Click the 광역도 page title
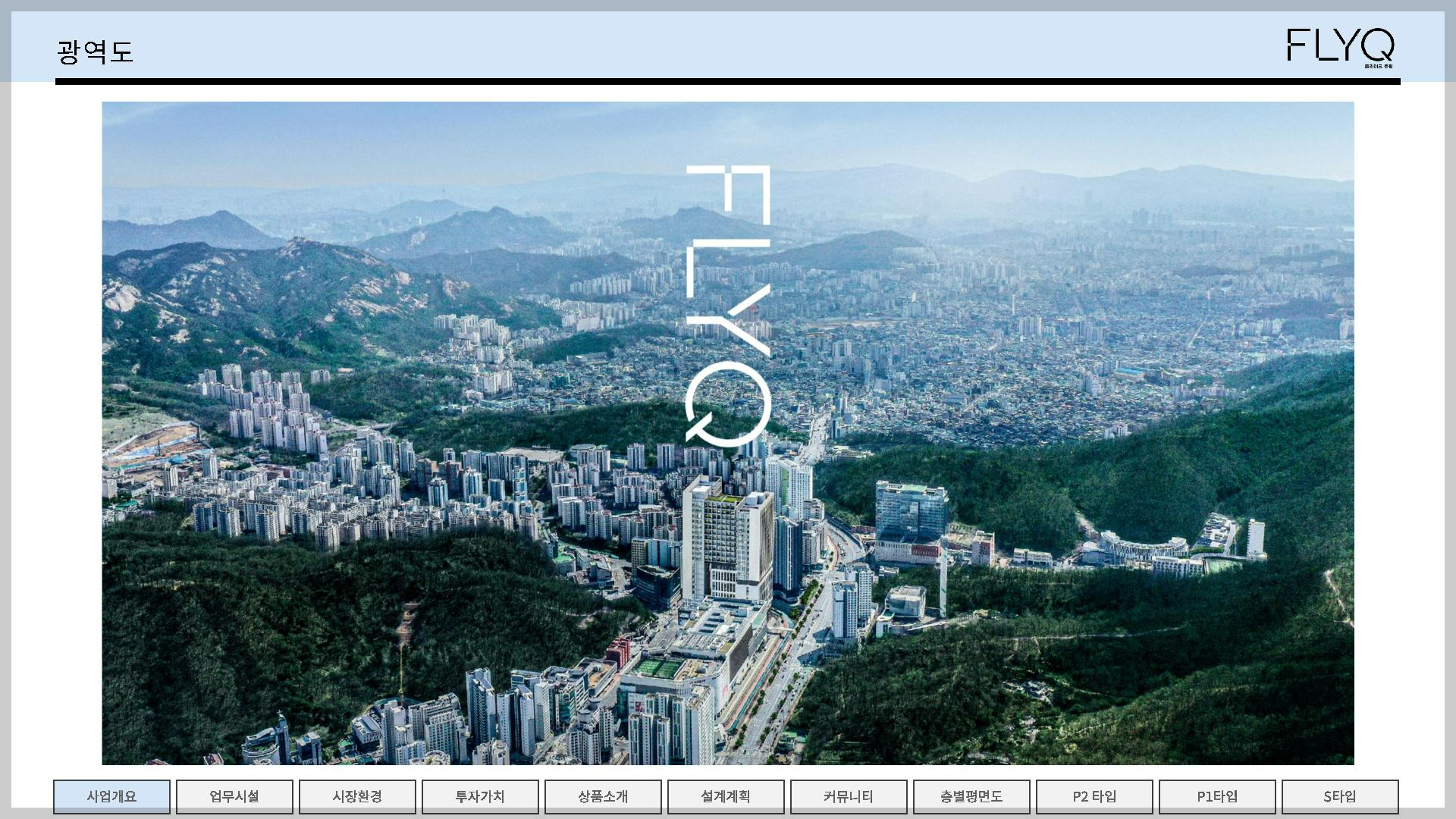The width and height of the screenshot is (1456, 819). [95, 52]
